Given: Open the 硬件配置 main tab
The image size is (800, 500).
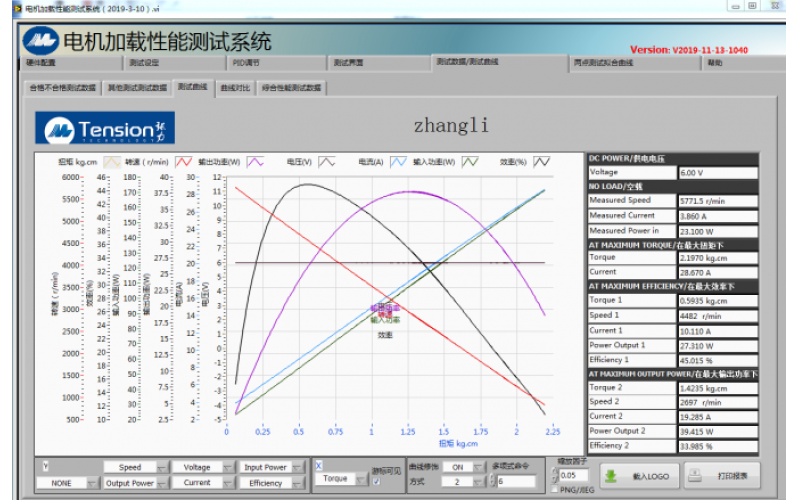Looking at the screenshot, I should point(42,62).
